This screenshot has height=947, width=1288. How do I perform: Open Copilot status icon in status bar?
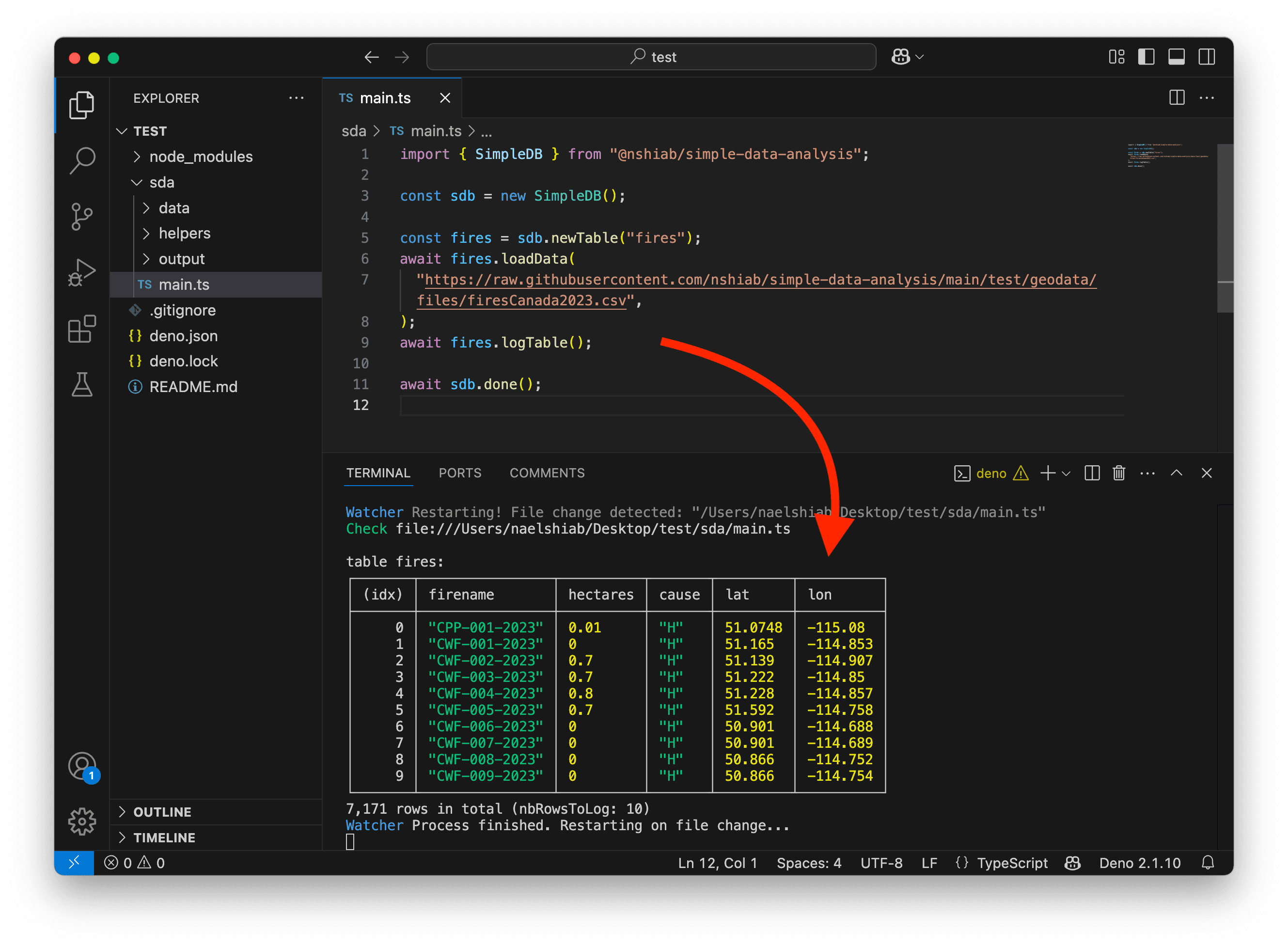click(x=1072, y=863)
